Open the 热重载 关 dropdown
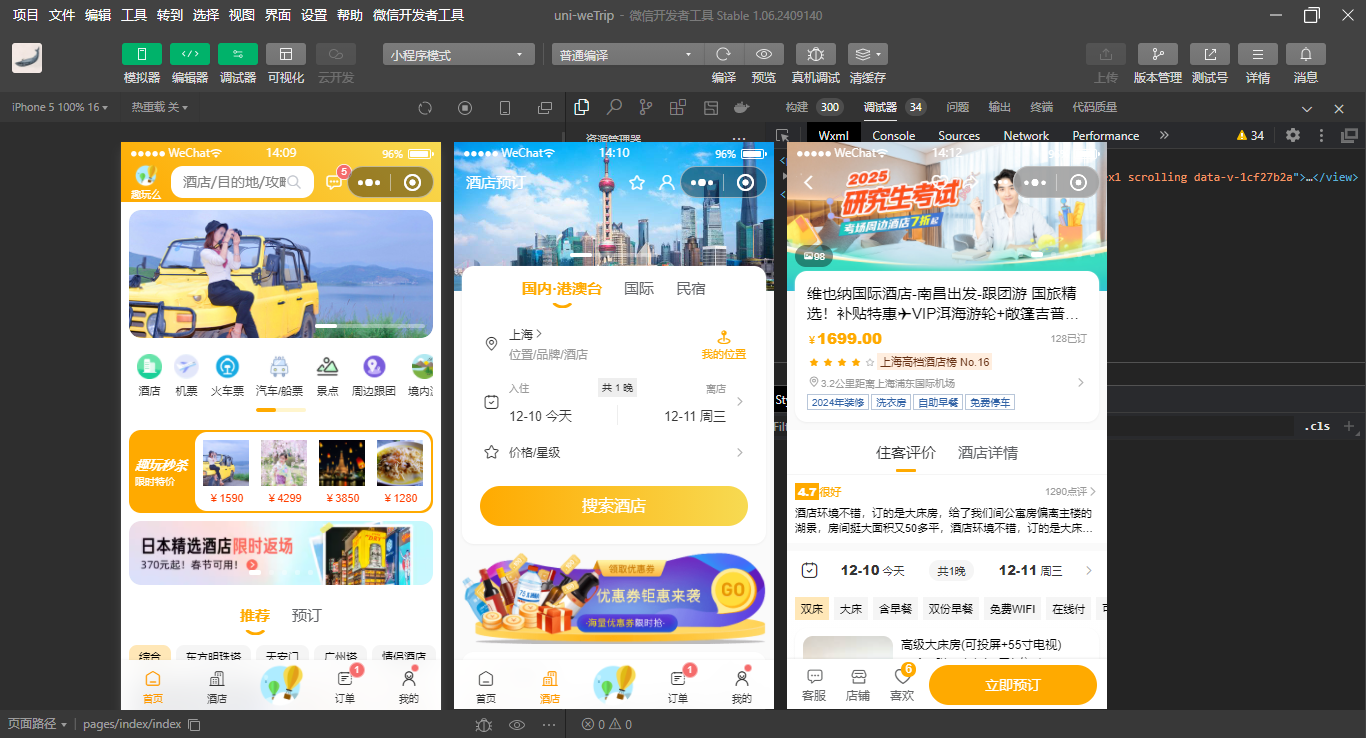Screen dimensions: 1366x738 coord(160,107)
